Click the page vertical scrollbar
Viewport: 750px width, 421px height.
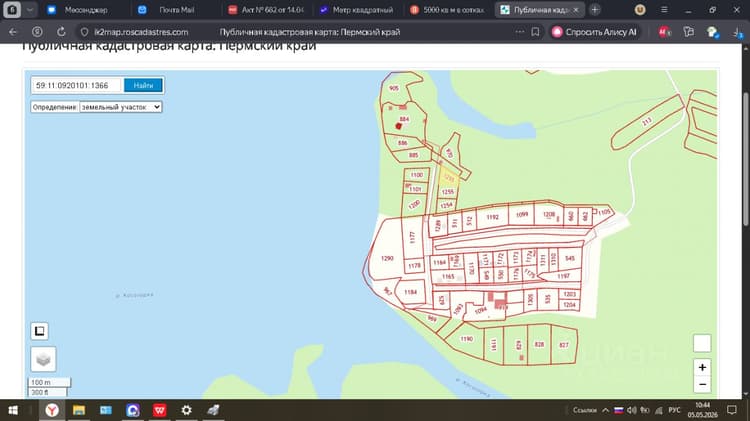[x=746, y=158]
